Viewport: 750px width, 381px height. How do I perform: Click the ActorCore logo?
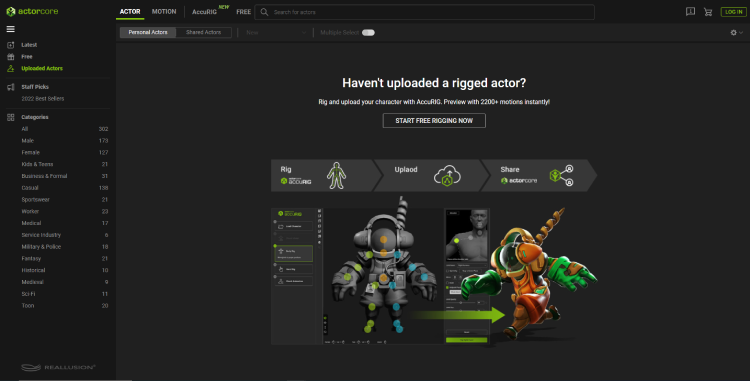tap(32, 11)
